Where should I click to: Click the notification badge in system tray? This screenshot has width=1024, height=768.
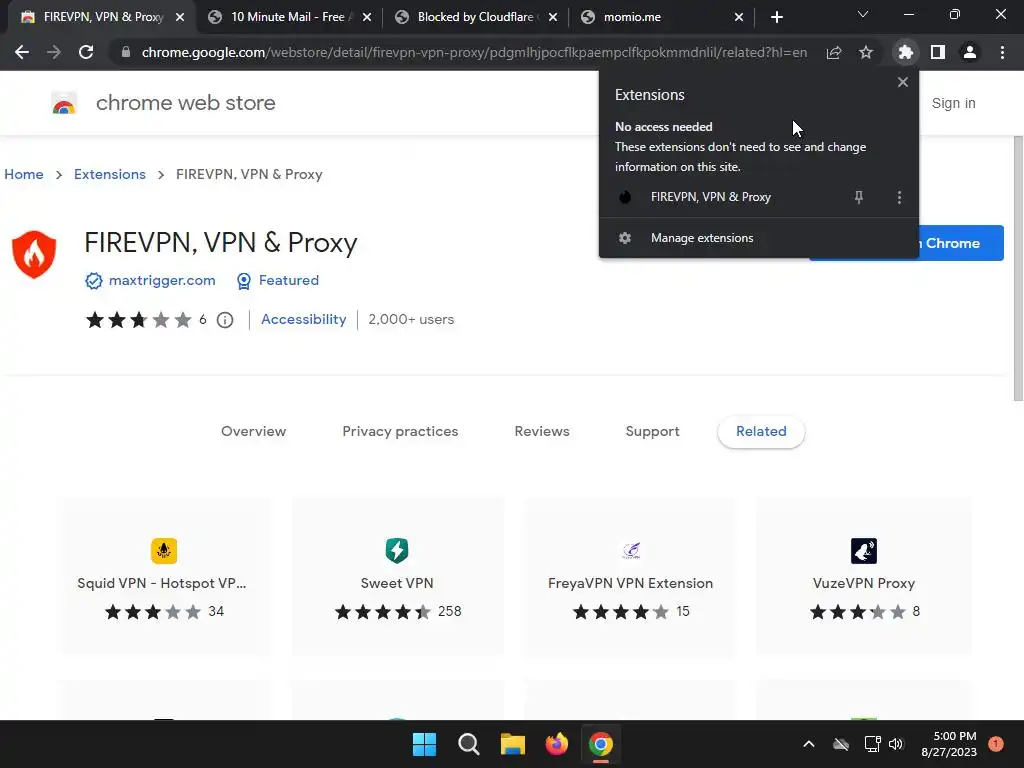[996, 744]
